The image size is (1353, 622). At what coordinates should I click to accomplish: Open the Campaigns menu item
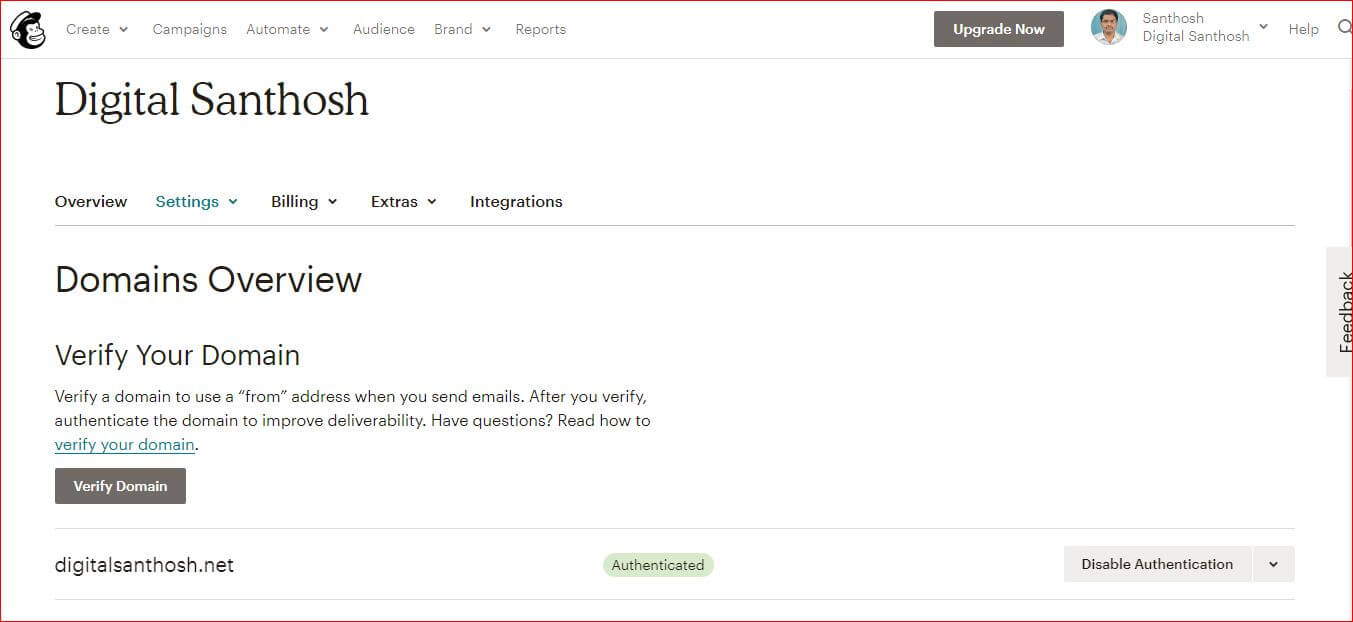(x=190, y=29)
